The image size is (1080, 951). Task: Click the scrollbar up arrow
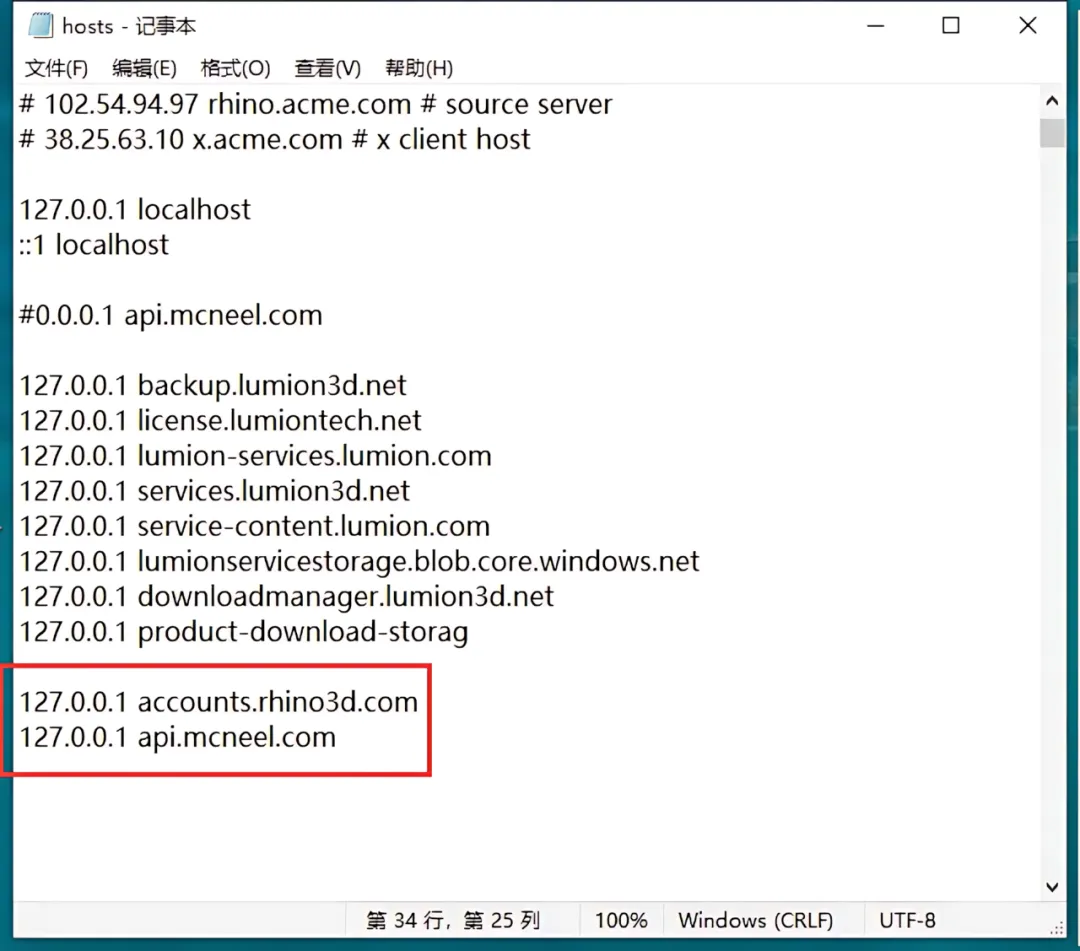pyautogui.click(x=1052, y=101)
